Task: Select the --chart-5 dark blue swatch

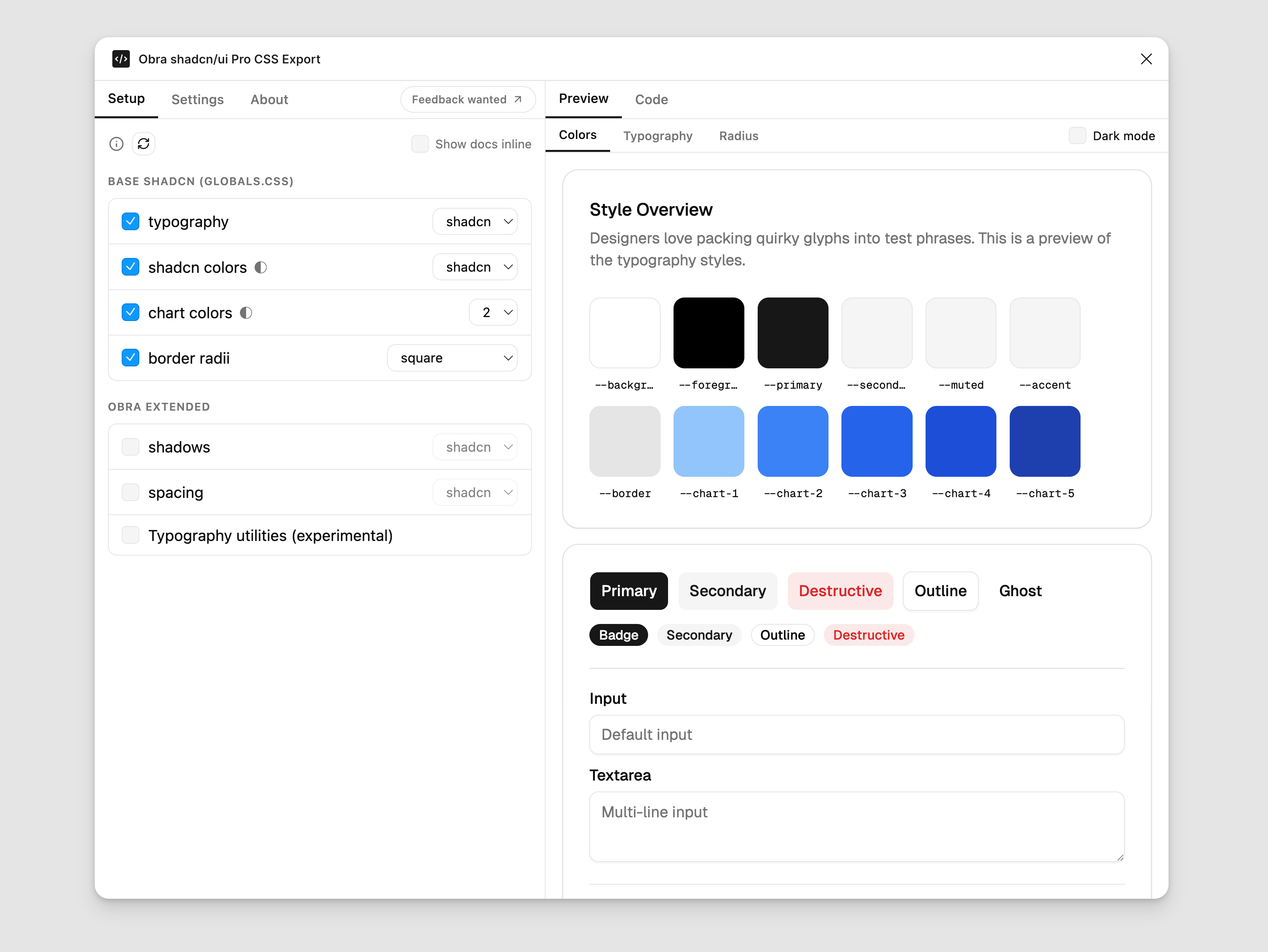Action: pyautogui.click(x=1045, y=441)
